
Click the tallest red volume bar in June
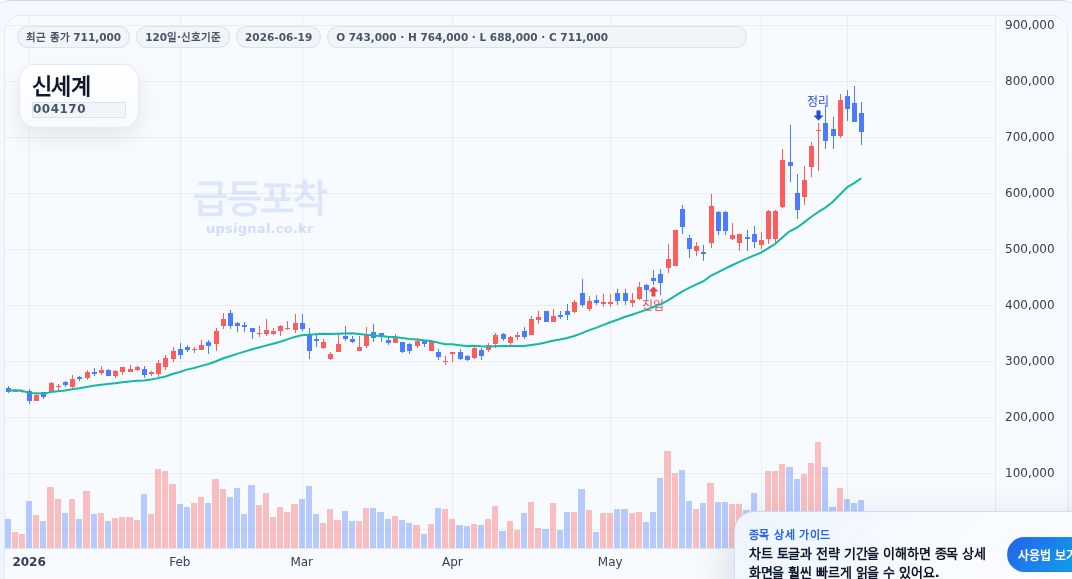point(818,476)
